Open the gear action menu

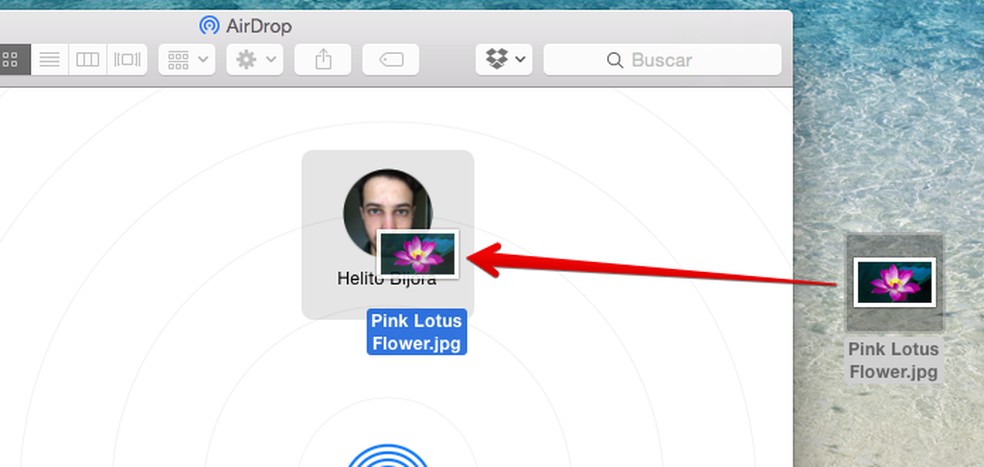coord(255,60)
